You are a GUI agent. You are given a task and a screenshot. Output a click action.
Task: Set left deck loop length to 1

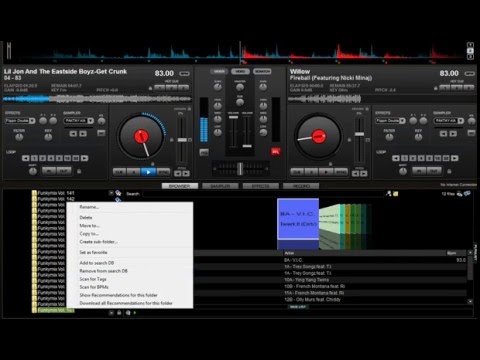click(34, 158)
